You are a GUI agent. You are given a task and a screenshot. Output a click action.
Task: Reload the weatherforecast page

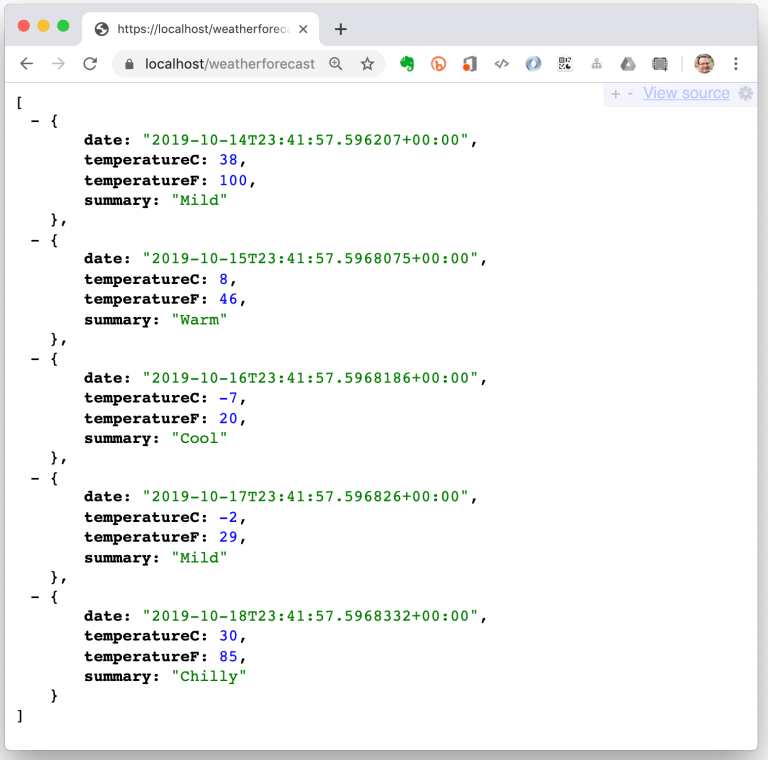[90, 64]
